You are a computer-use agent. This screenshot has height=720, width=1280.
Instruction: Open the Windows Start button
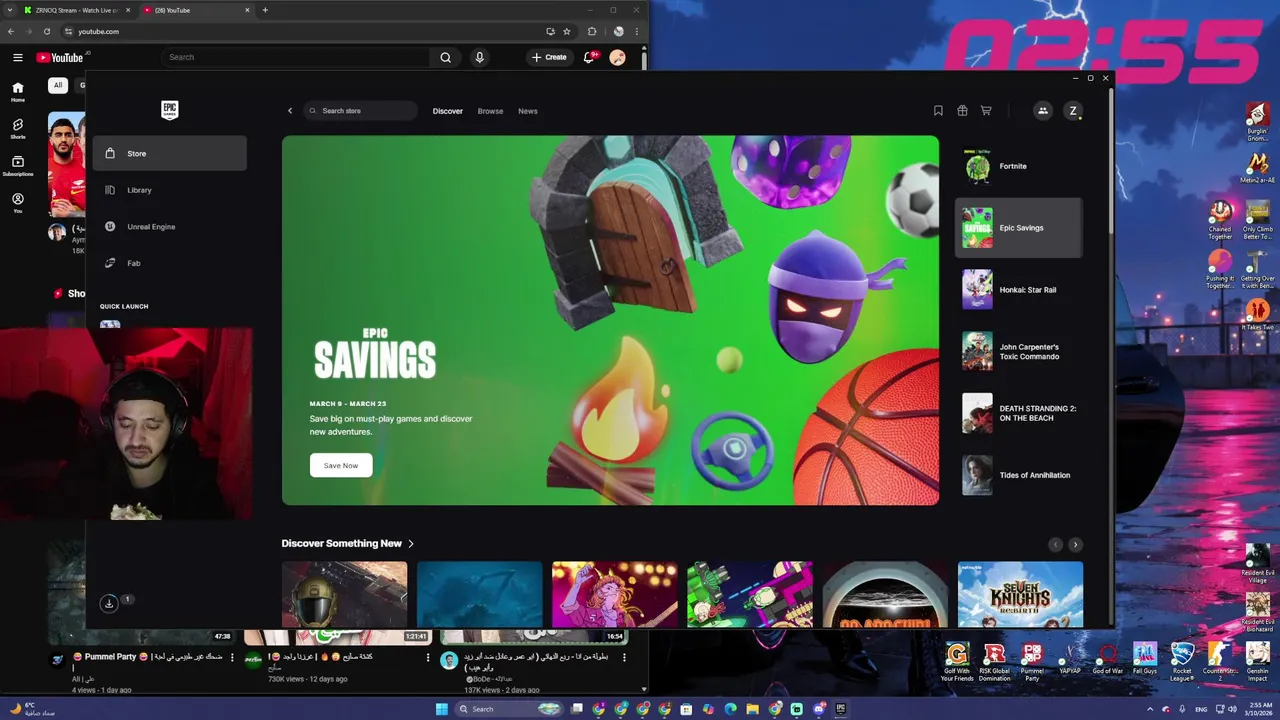pos(442,709)
